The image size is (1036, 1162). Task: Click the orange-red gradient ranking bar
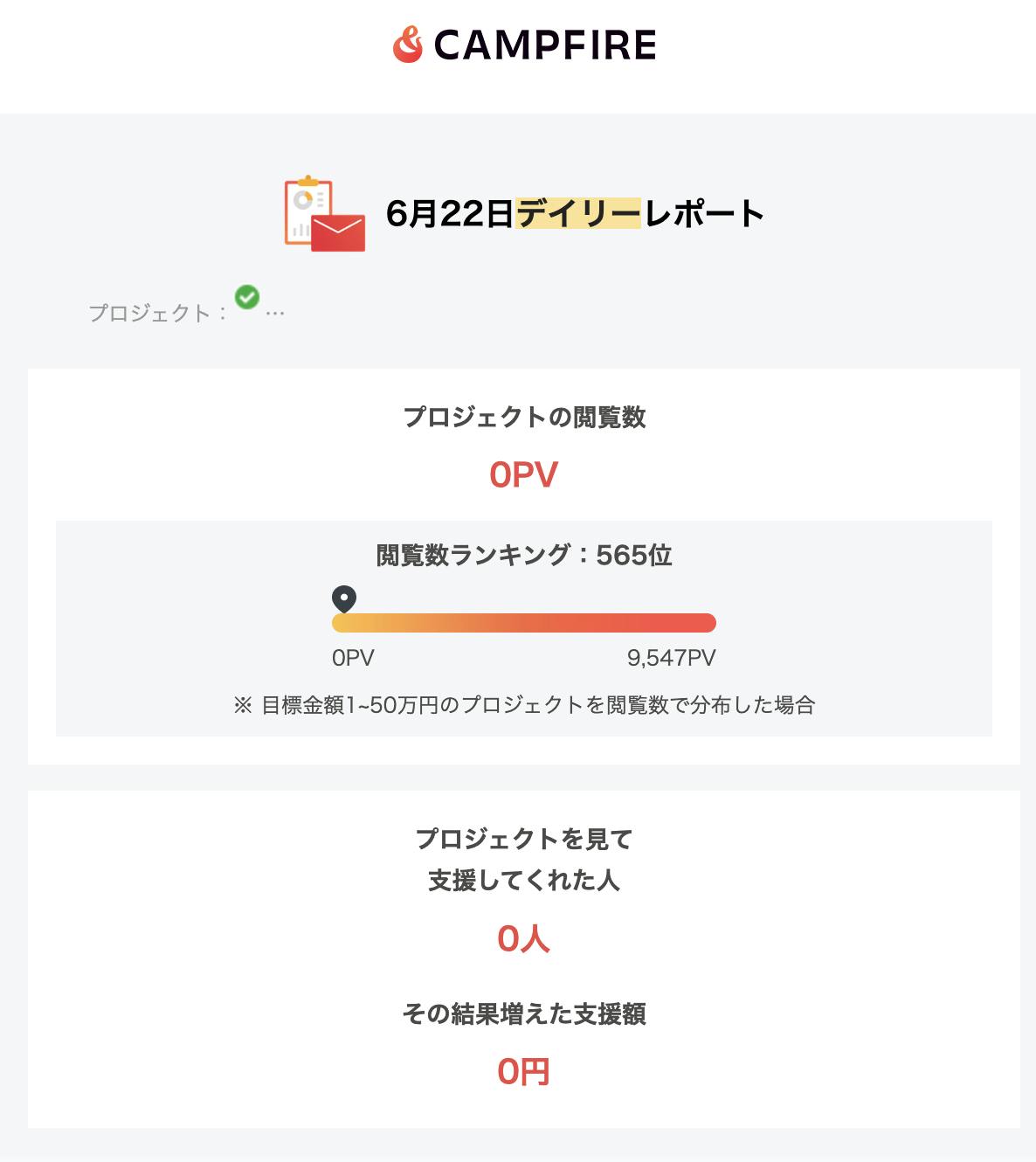pyautogui.click(x=524, y=623)
